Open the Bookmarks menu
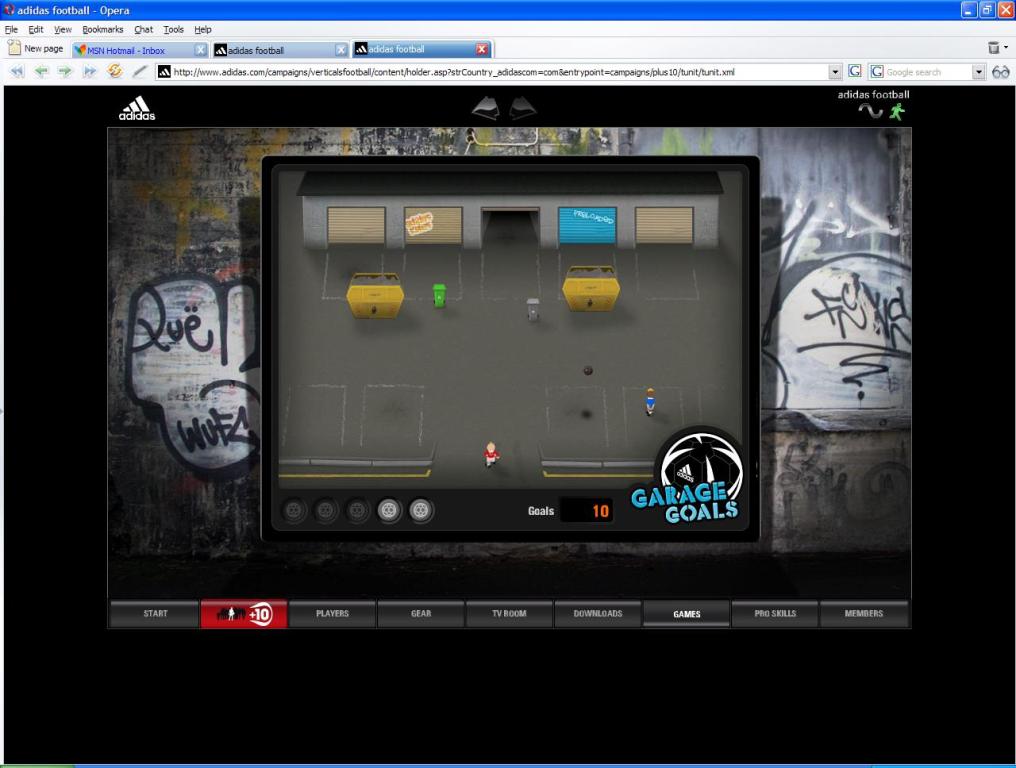The height and width of the screenshot is (768, 1016). point(102,29)
